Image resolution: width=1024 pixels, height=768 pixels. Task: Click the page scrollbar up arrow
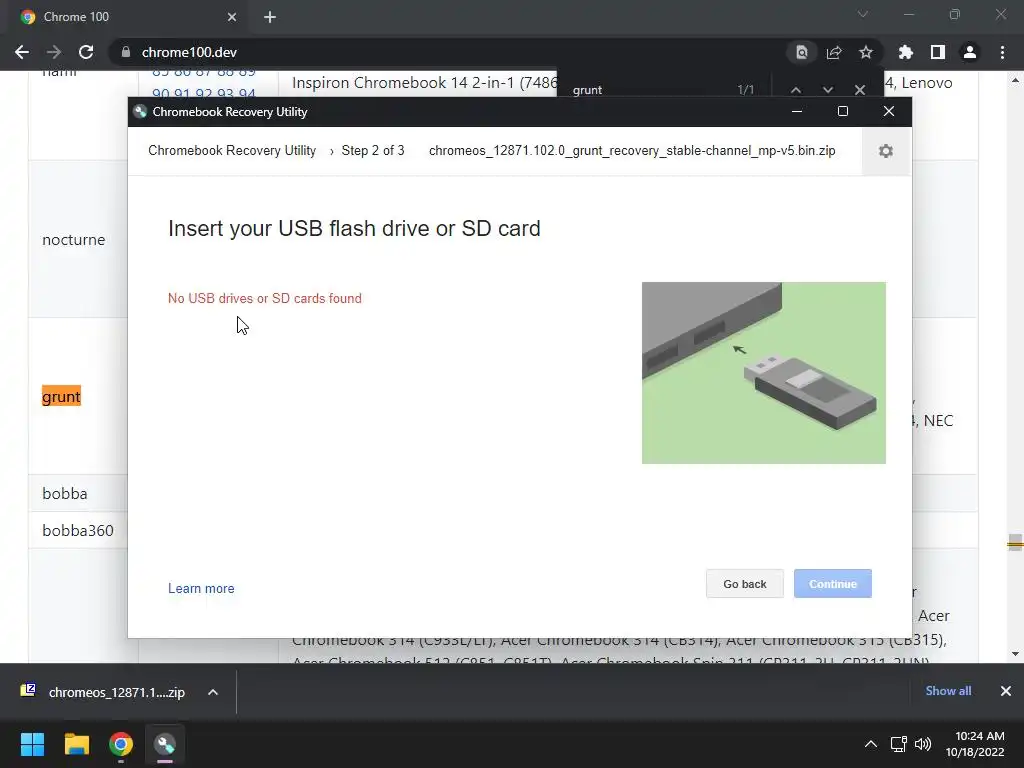tap(1015, 80)
